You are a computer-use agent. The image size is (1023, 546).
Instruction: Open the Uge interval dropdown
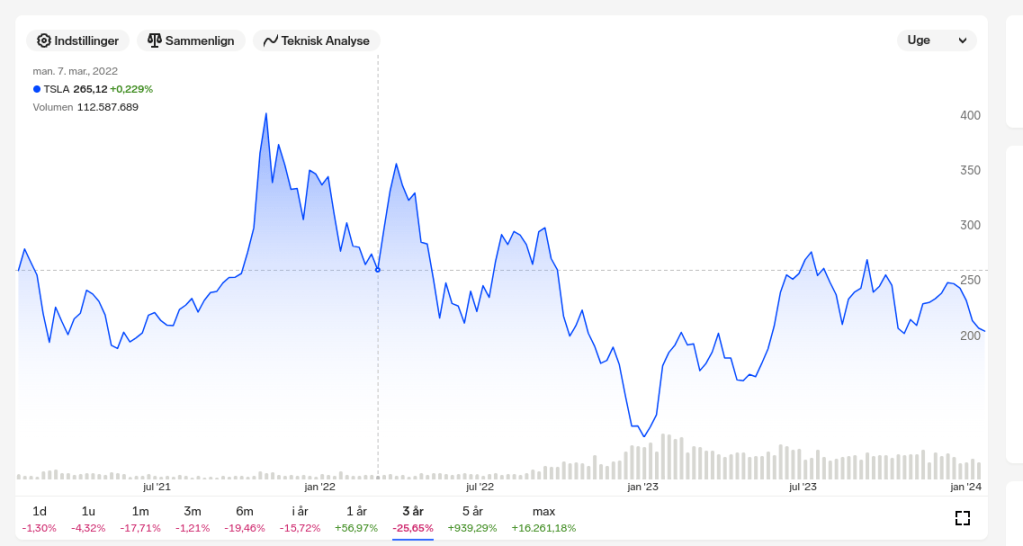point(936,40)
